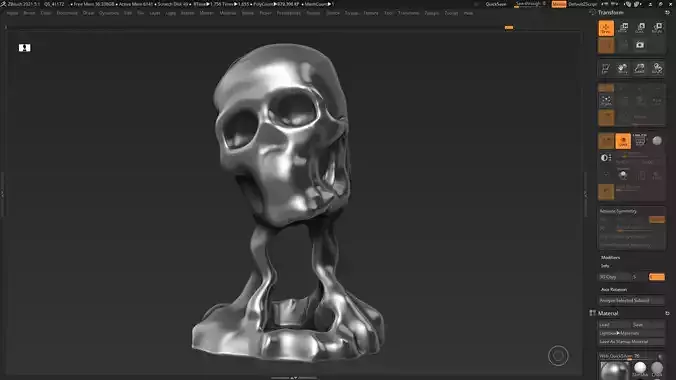Click the Xpose dotted-frame icon
The width and height of the screenshot is (676, 380).
pos(606,101)
